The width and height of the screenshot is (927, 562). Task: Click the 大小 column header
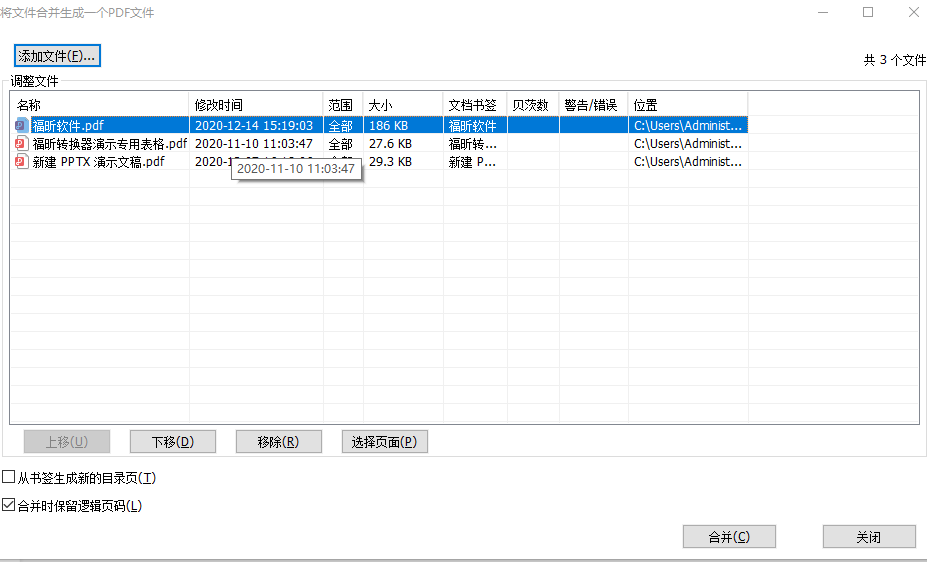[403, 105]
